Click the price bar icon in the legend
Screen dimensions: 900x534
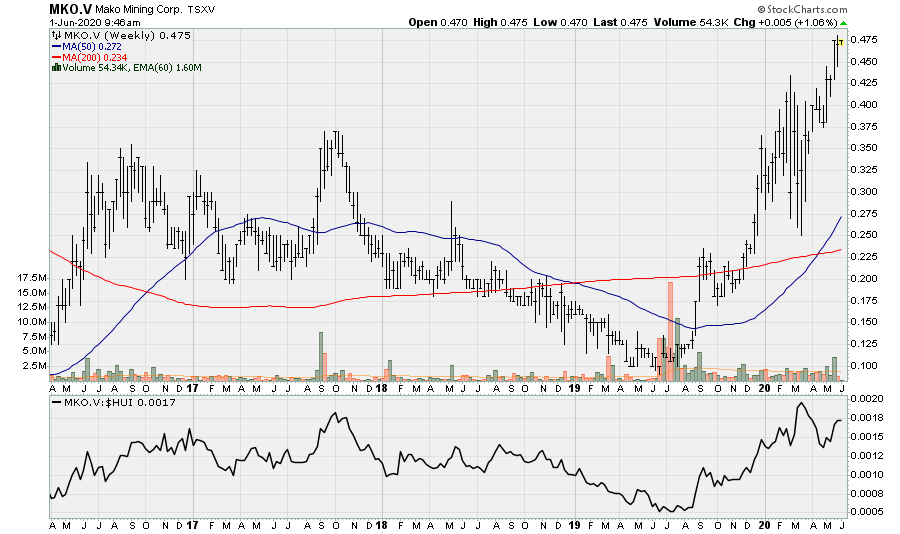click(x=57, y=36)
